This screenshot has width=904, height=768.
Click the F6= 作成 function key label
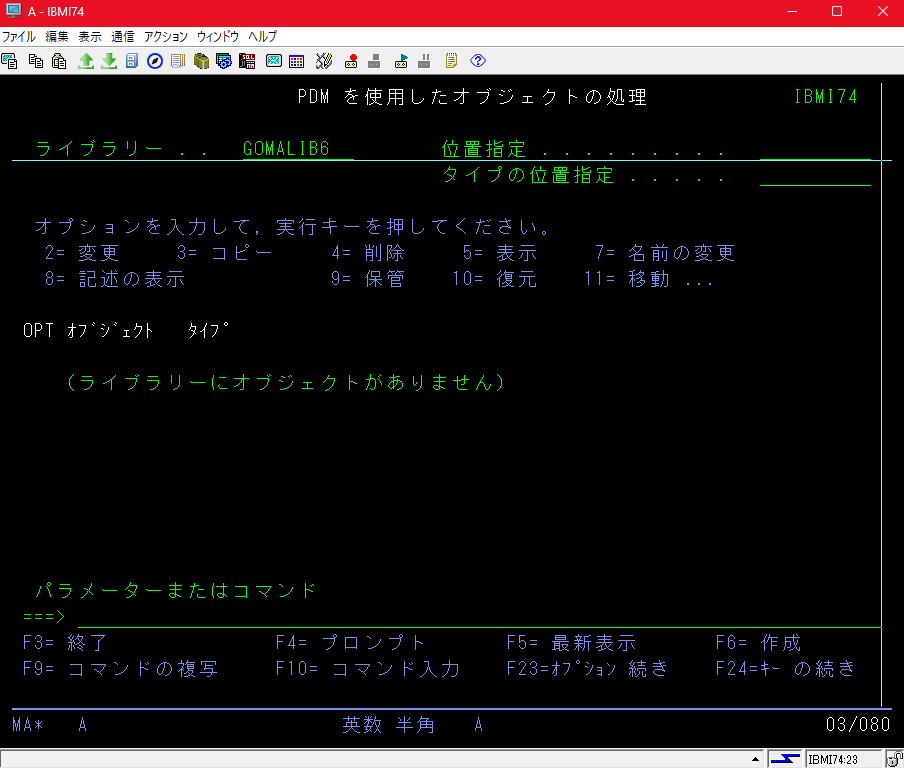(x=758, y=642)
